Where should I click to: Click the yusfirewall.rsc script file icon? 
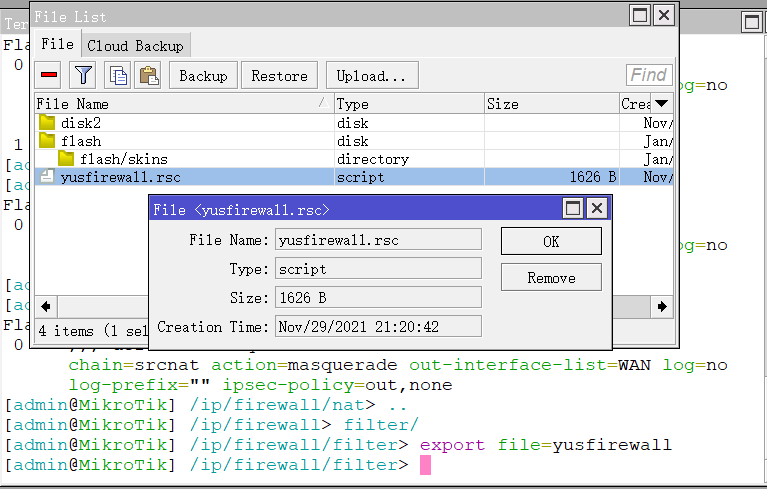pyautogui.click(x=46, y=177)
